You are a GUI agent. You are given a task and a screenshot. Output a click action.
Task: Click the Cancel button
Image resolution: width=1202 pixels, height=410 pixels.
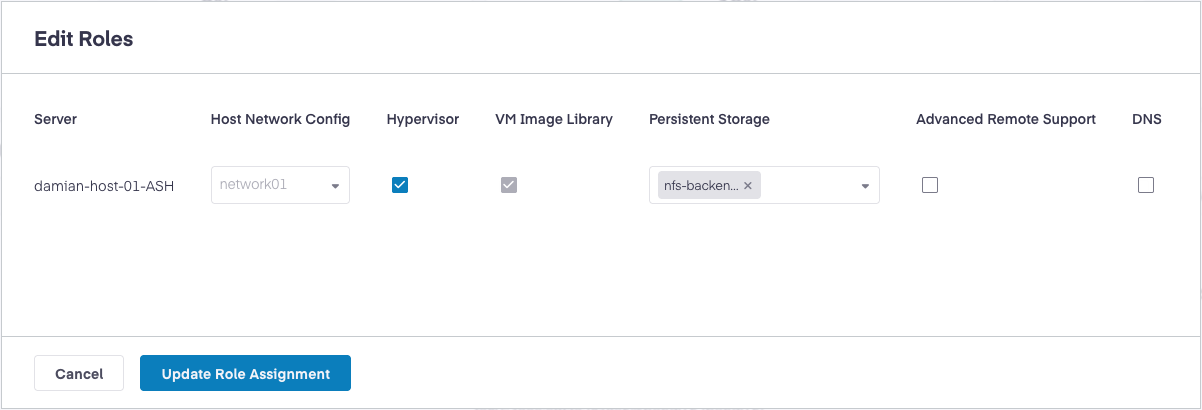click(79, 374)
